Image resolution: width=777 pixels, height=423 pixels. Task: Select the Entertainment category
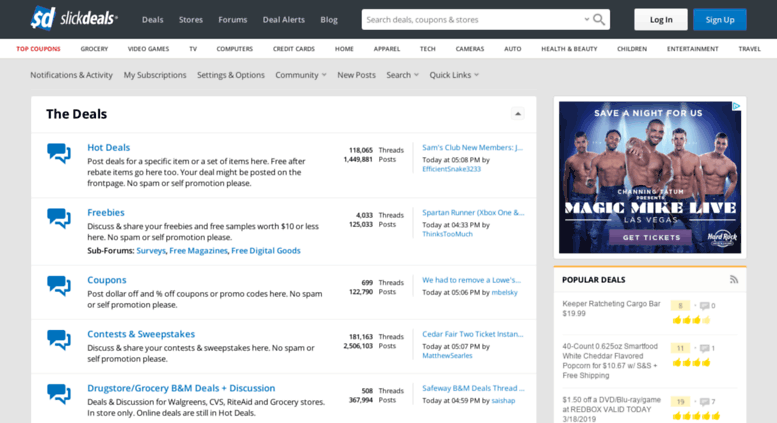tap(692, 49)
